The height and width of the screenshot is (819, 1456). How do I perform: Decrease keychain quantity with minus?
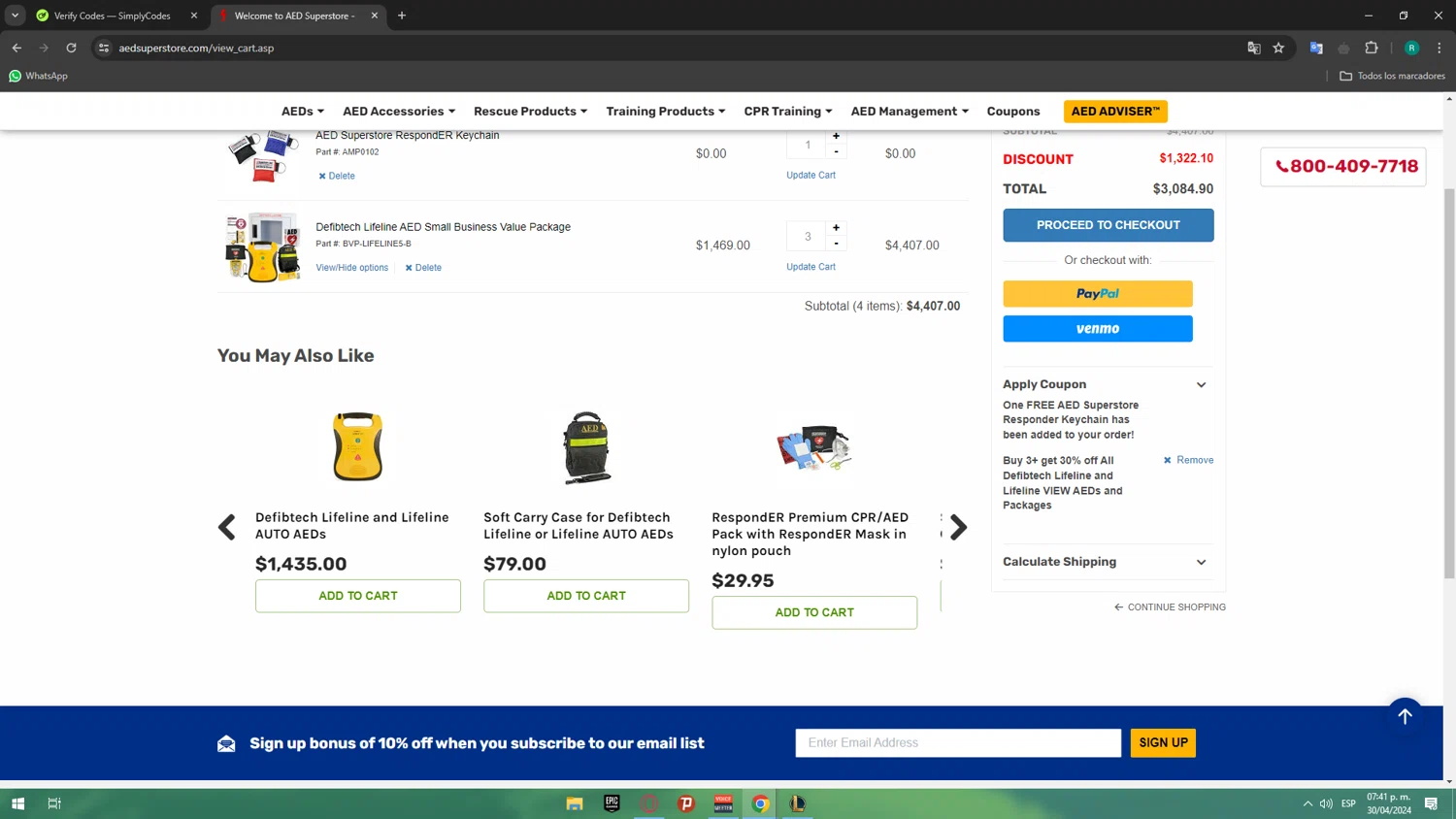pos(836,151)
